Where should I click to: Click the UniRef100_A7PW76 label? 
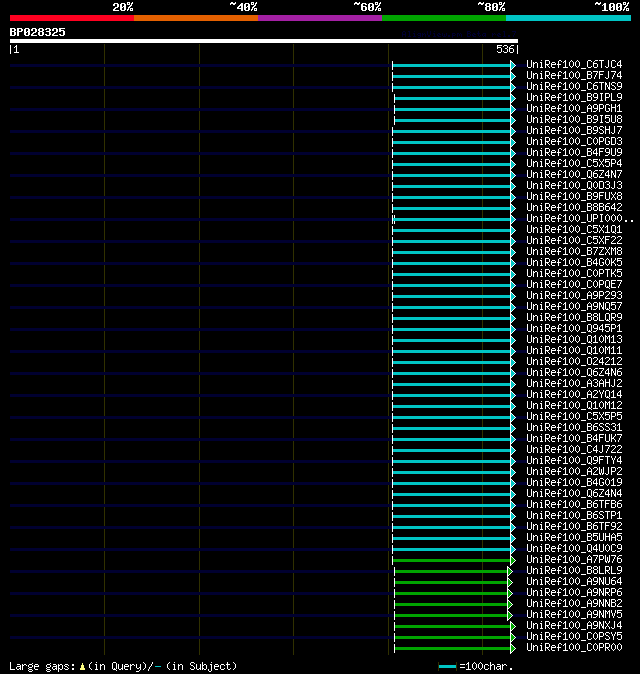(574, 560)
